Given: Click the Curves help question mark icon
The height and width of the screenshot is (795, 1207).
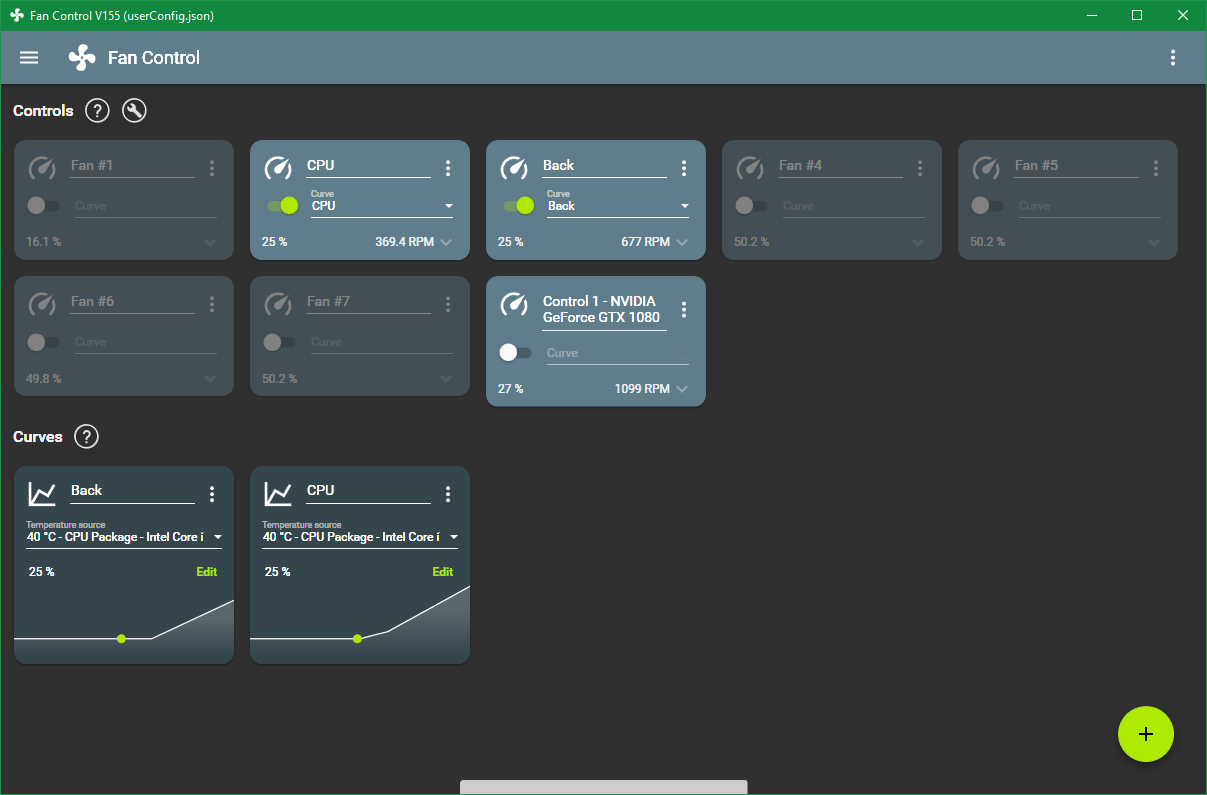Looking at the screenshot, I should tap(87, 437).
